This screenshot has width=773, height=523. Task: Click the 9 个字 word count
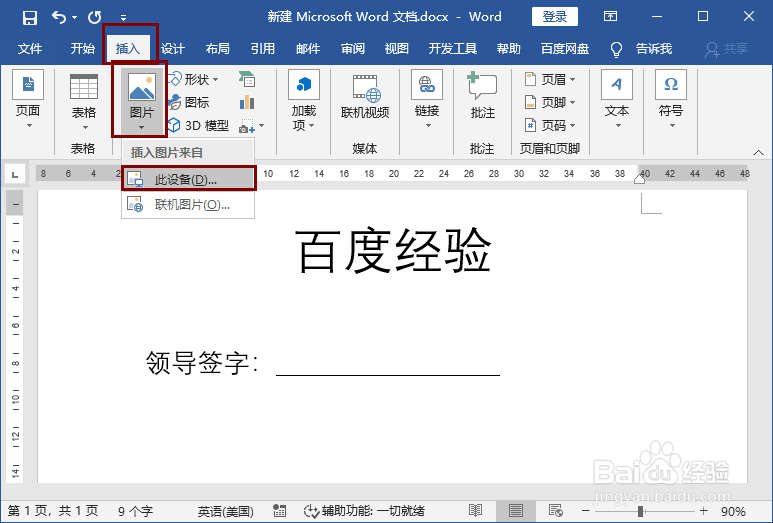click(135, 512)
